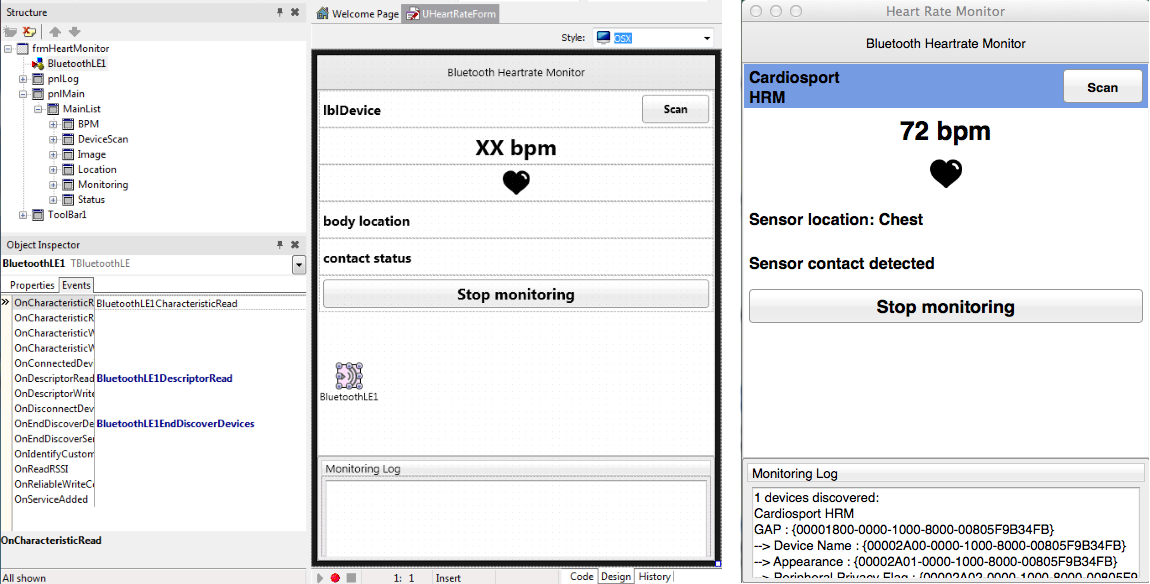Click the Scan button on the designed form
The height and width of the screenshot is (584, 1150).
tap(675, 109)
